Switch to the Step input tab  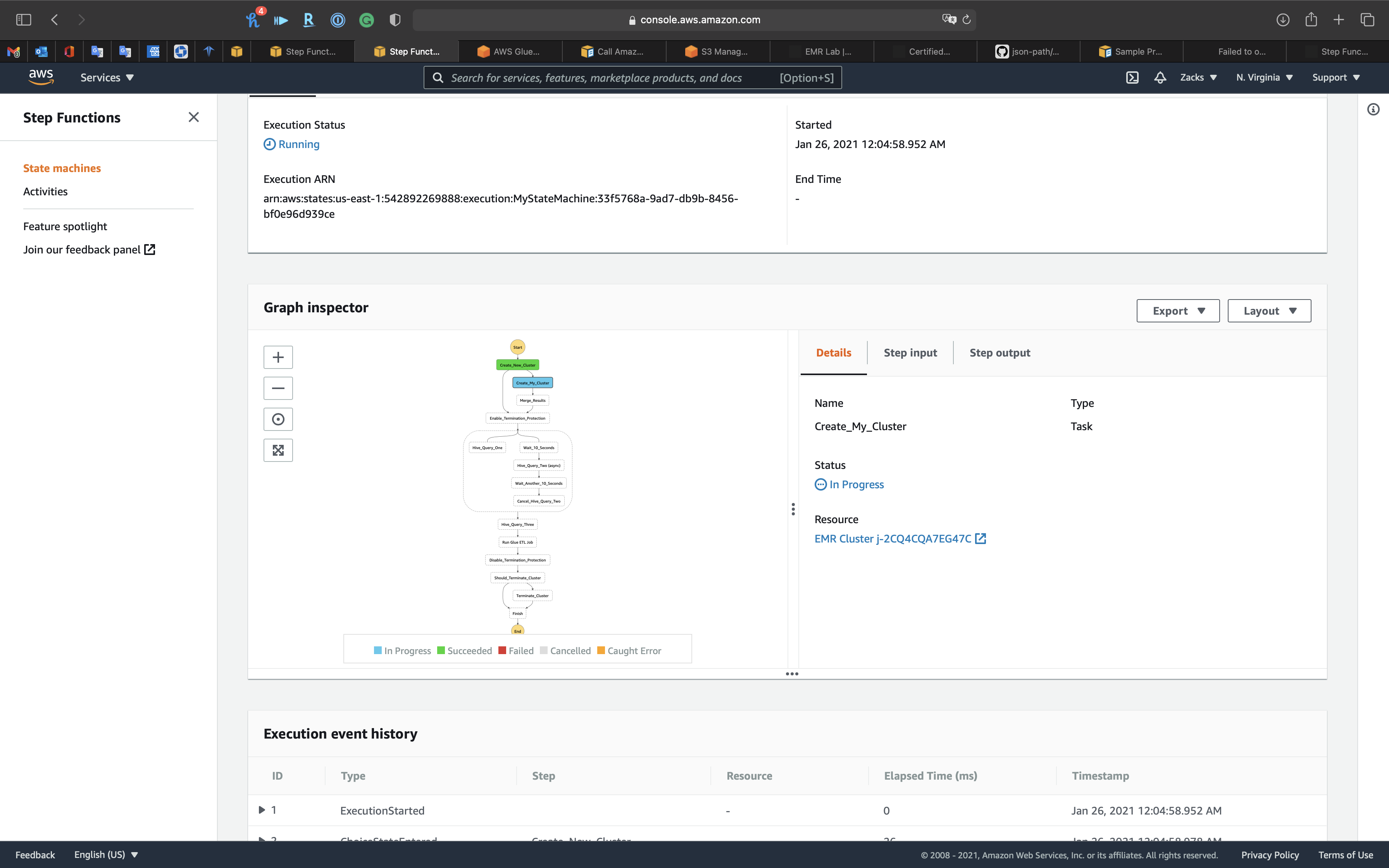(x=910, y=353)
